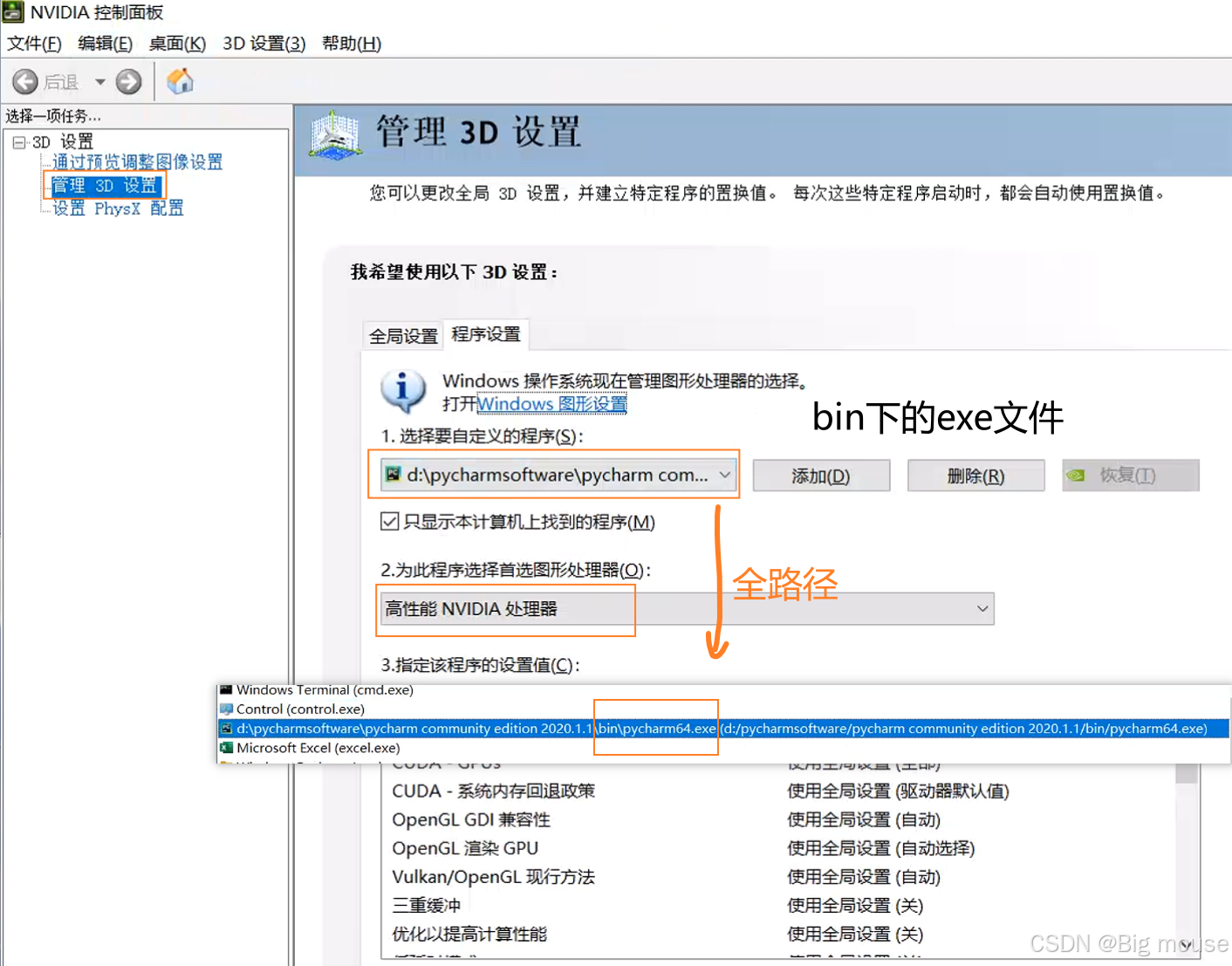
Task: Click the Back arrow toolbar icon
Action: [x=25, y=82]
